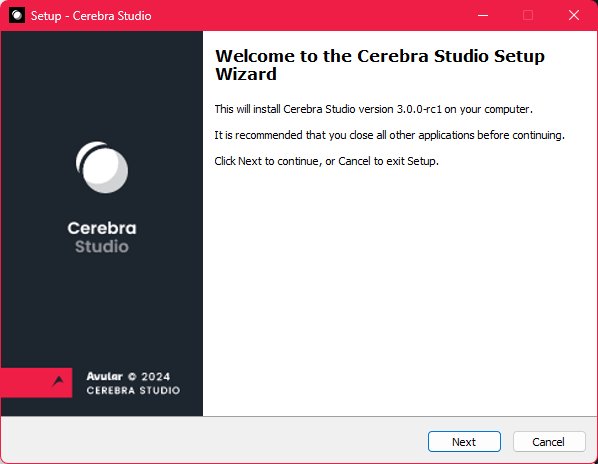The height and width of the screenshot is (464, 598).
Task: Close the Setup window
Action: click(574, 15)
